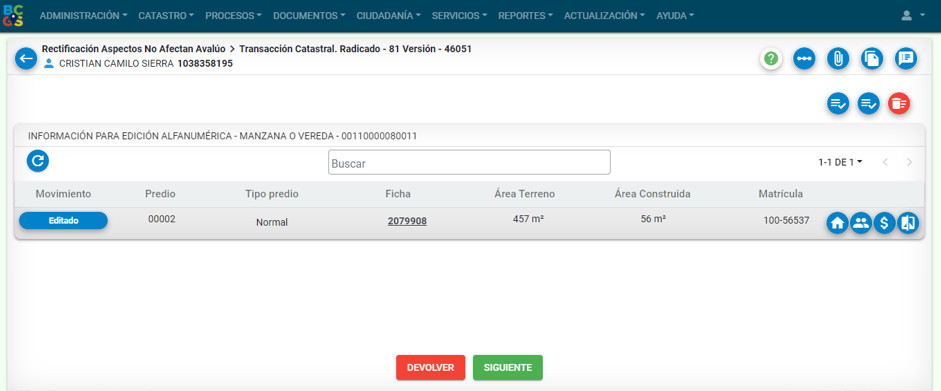Open the owners people icon in the row
This screenshot has width=941, height=391.
coord(861,223)
